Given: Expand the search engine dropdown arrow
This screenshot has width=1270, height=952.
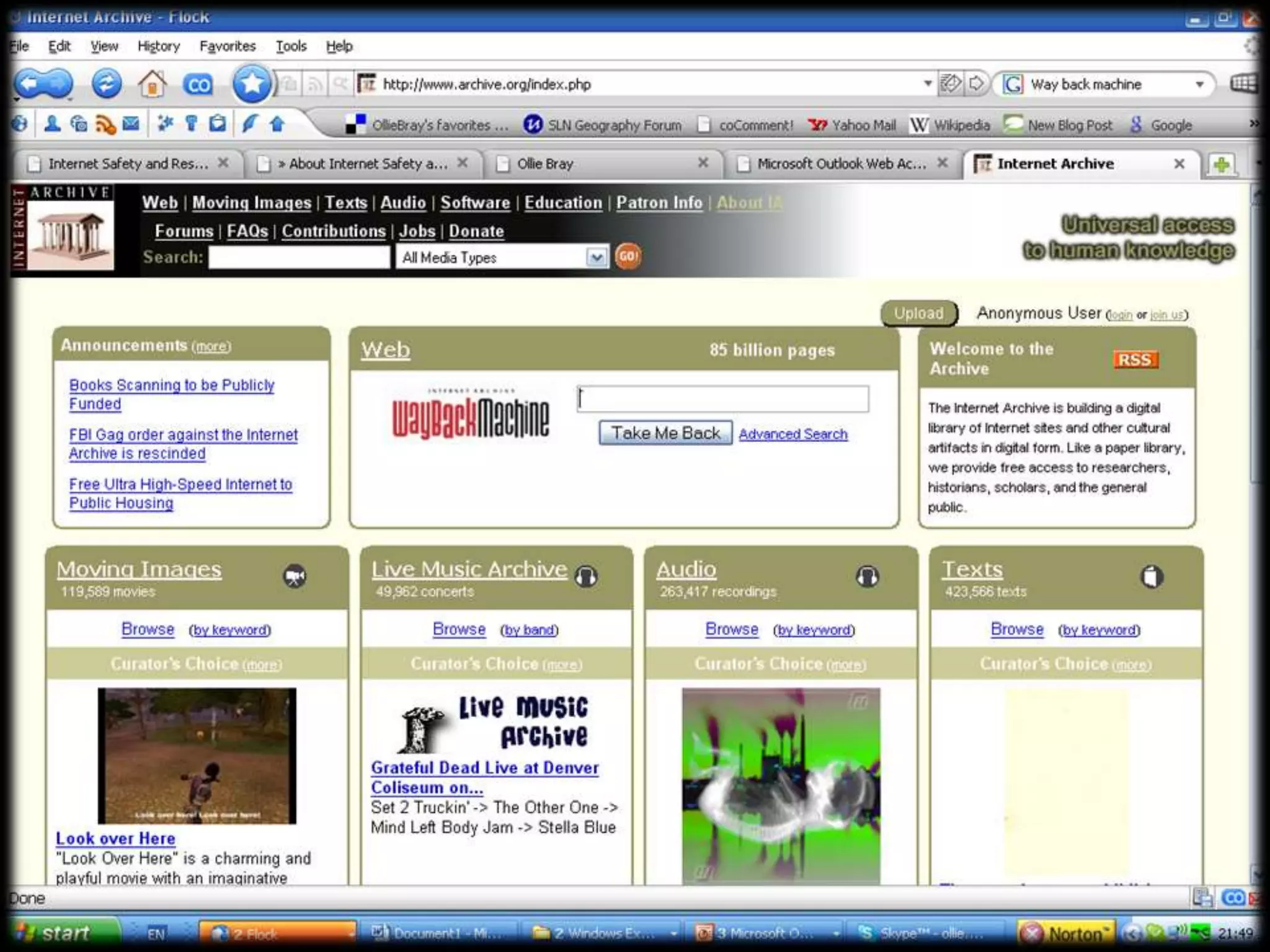Looking at the screenshot, I should pyautogui.click(x=1200, y=84).
